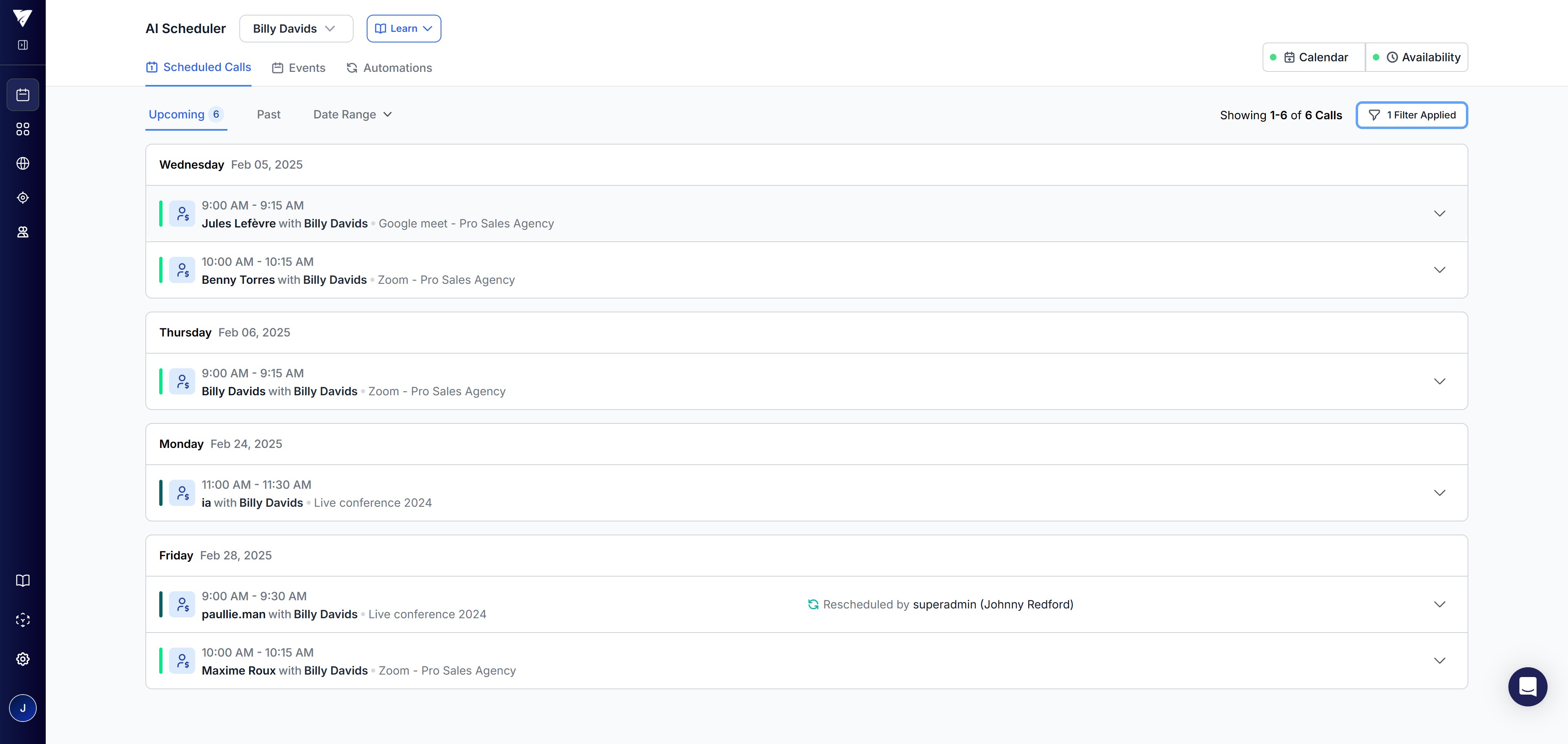
Task: Click the J user avatar
Action: click(22, 708)
